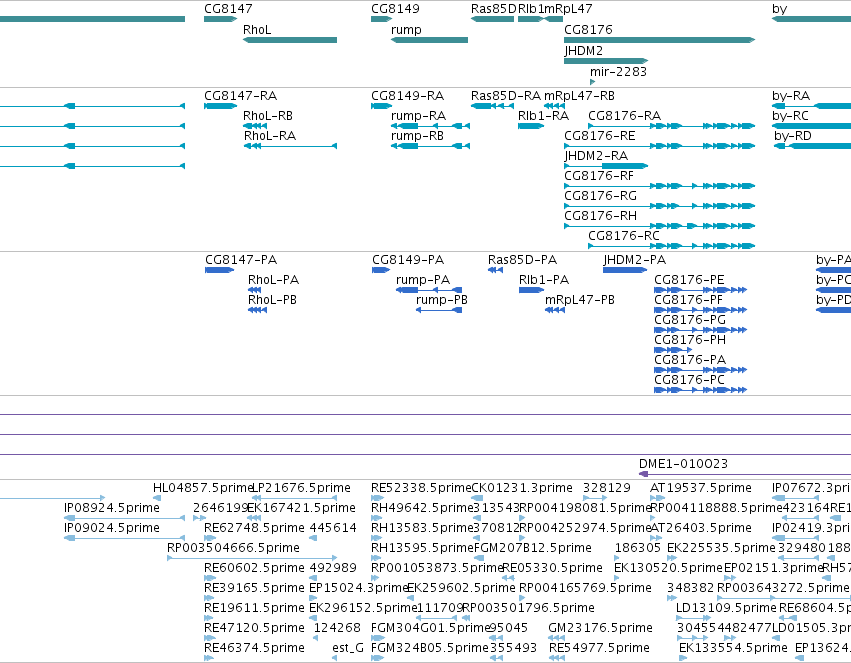
Task: Select protein CG8149-PA
Action: [381, 270]
